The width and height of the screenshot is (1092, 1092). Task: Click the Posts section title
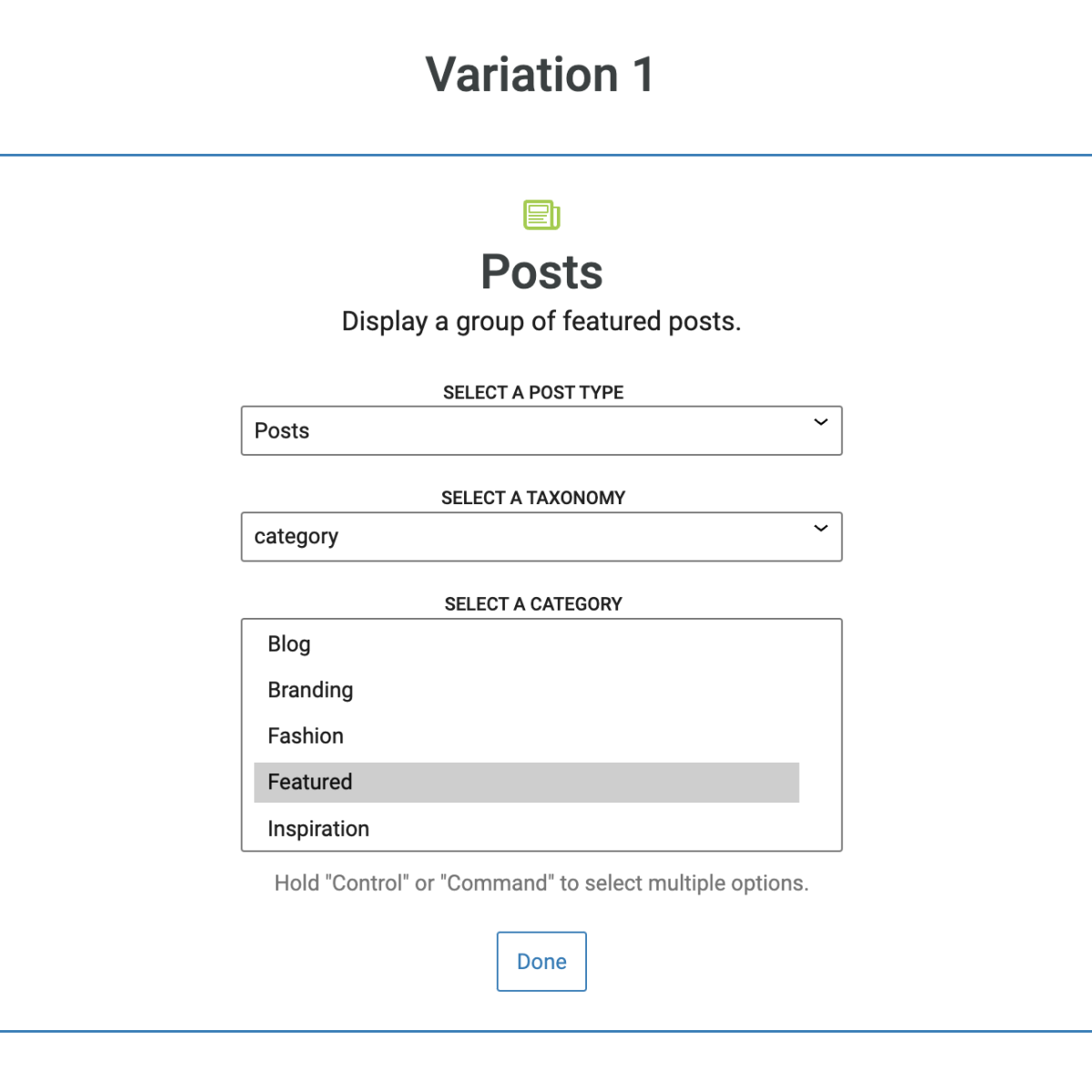541,272
